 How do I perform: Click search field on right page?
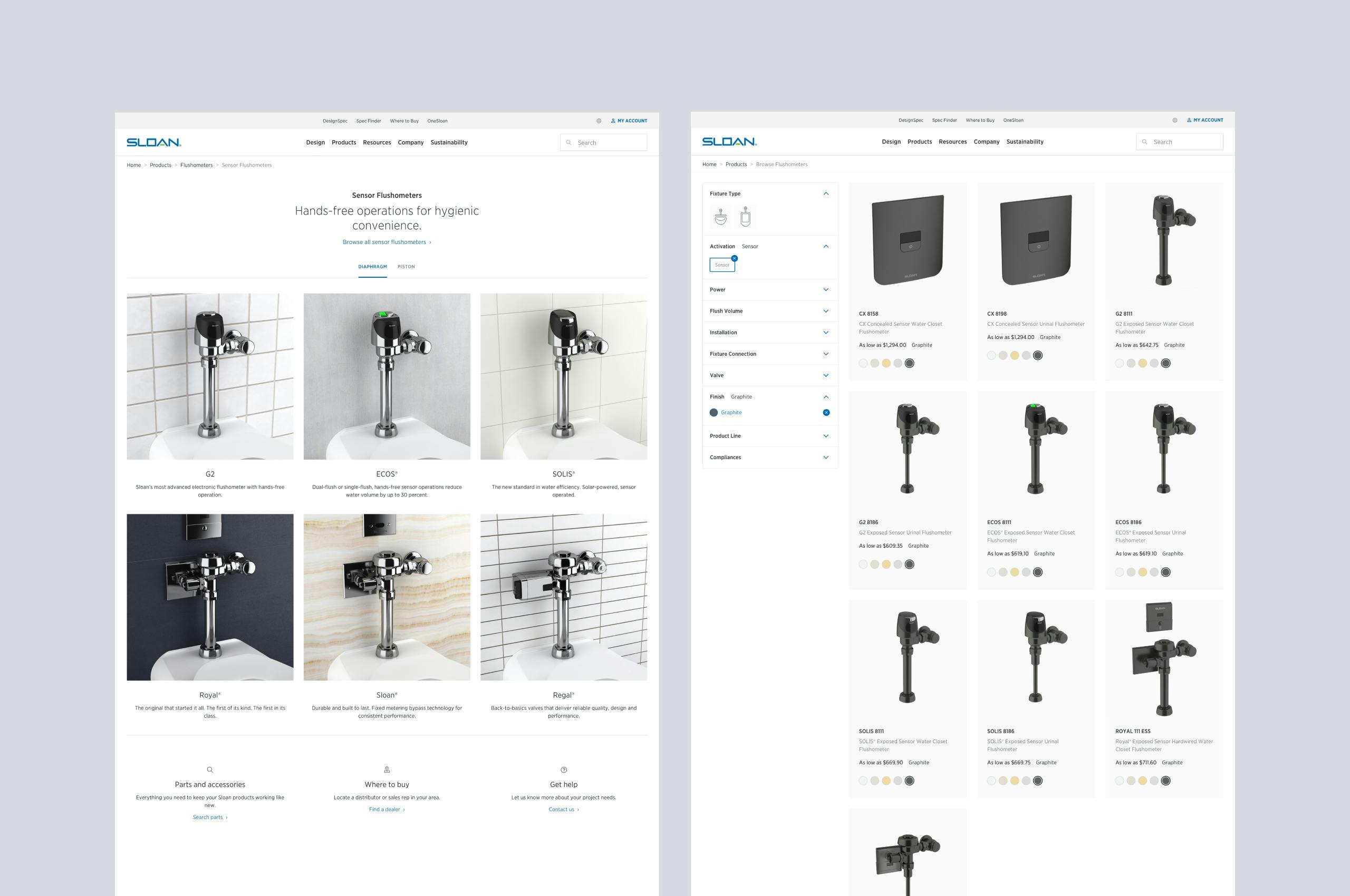(x=1180, y=142)
